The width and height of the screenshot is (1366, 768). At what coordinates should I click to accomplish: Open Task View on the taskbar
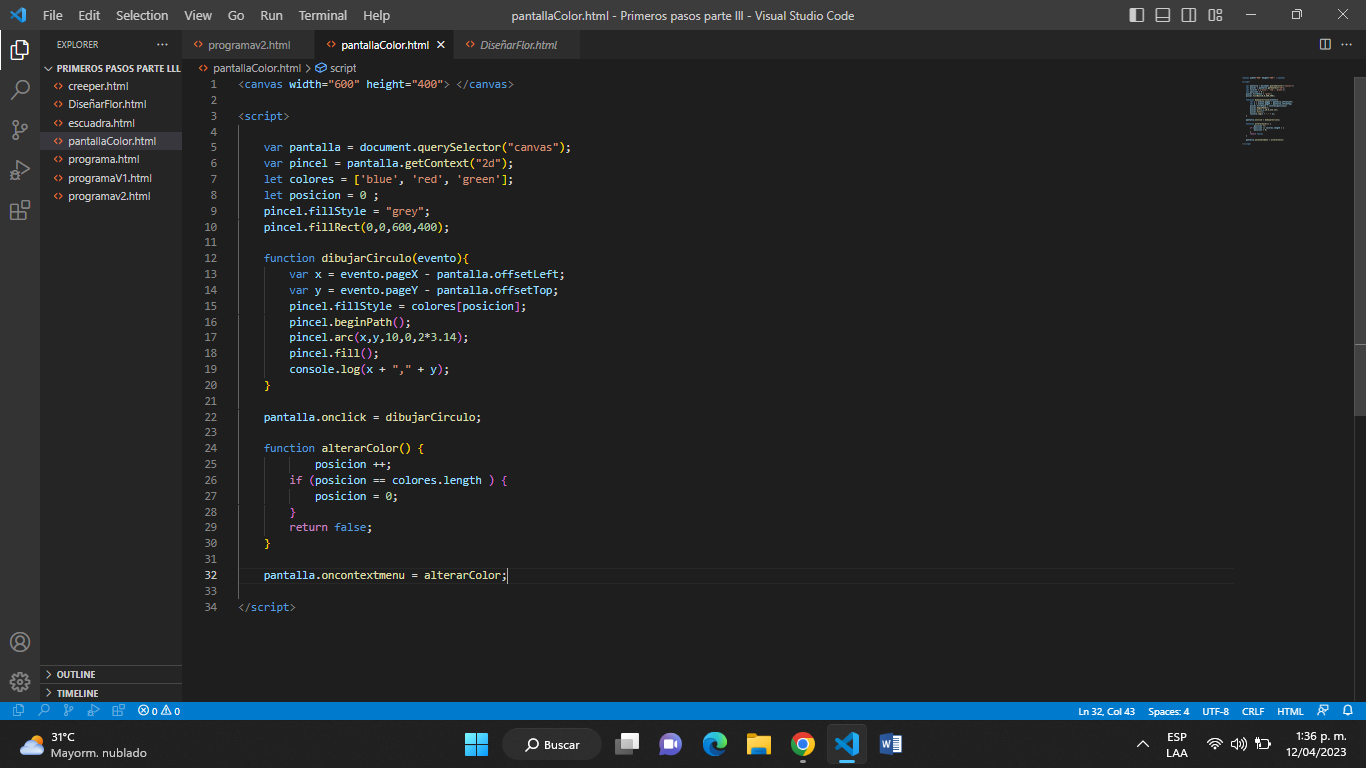627,745
